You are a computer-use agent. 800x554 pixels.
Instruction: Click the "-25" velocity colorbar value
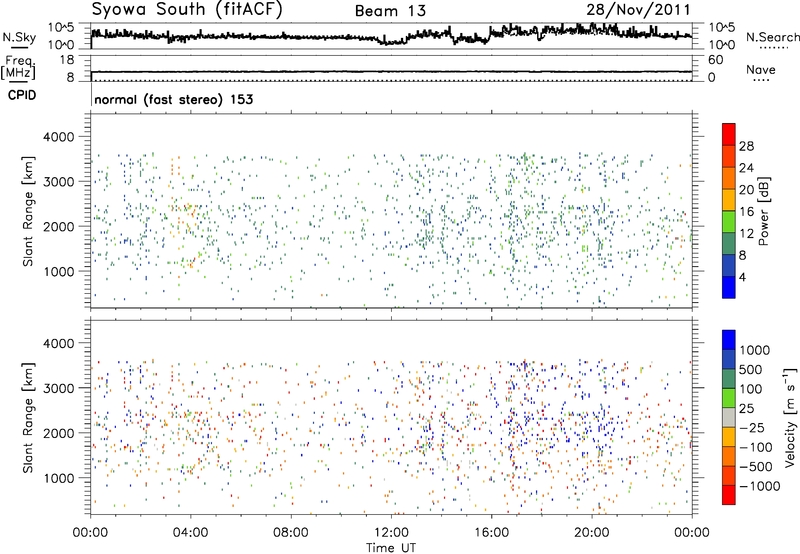click(x=752, y=428)
